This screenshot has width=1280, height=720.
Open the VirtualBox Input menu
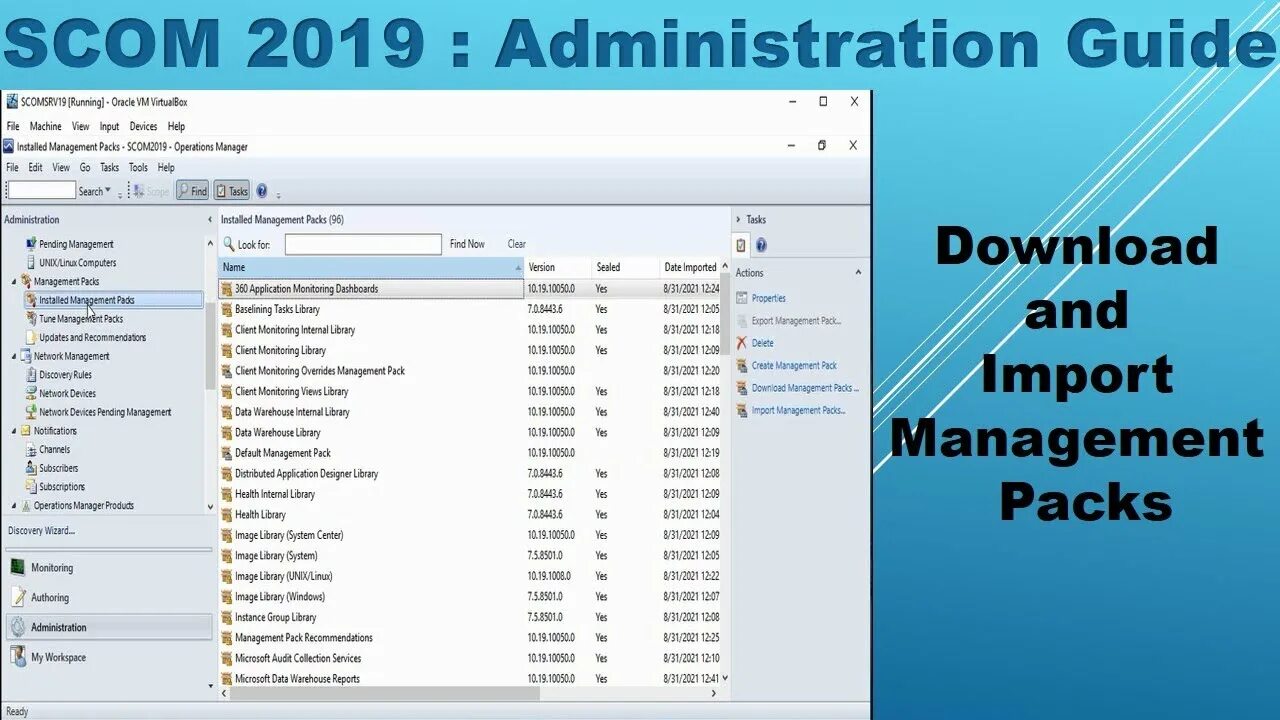(109, 127)
